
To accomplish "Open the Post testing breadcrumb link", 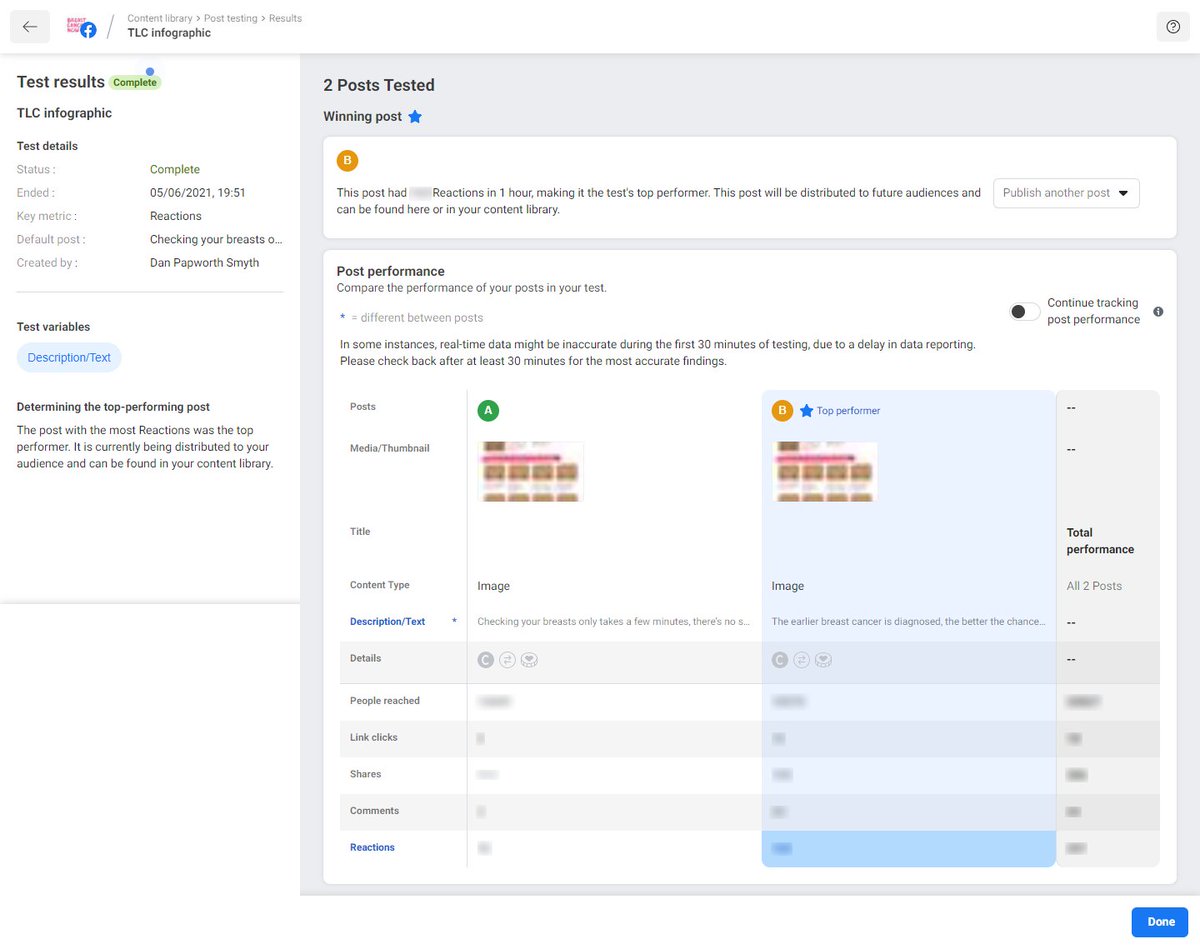I will (229, 17).
